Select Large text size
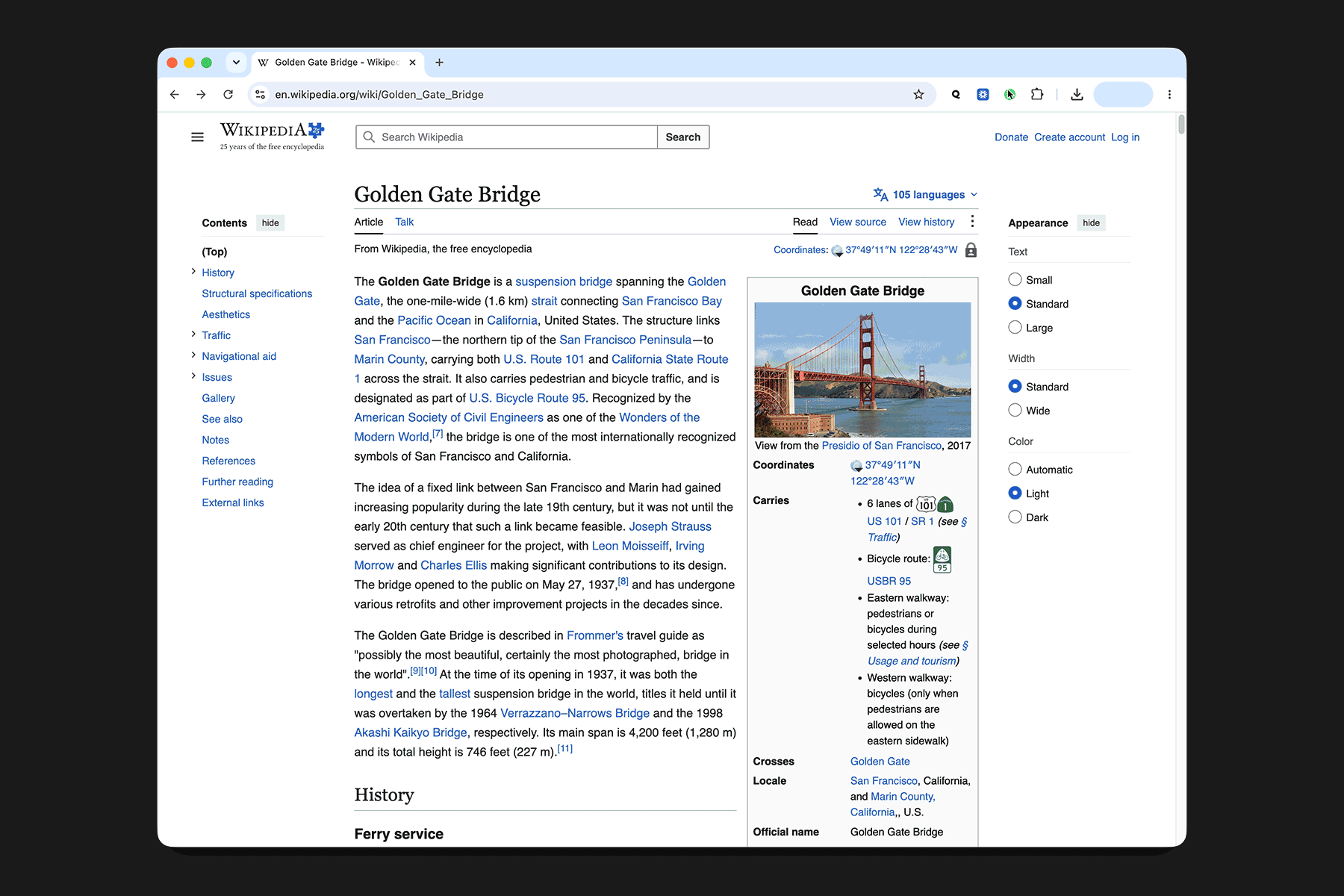1344x896 pixels. click(x=1015, y=327)
